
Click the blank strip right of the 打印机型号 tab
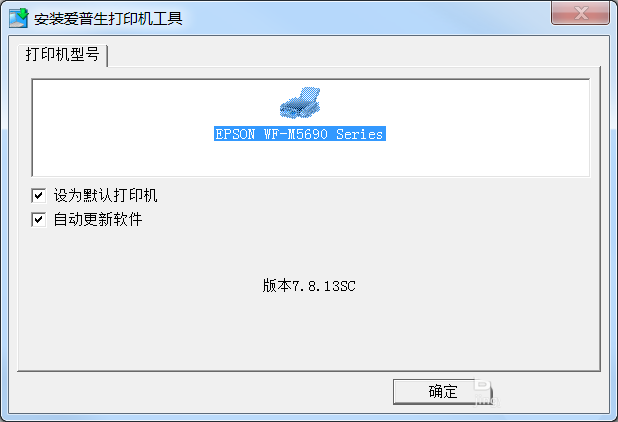pos(355,54)
